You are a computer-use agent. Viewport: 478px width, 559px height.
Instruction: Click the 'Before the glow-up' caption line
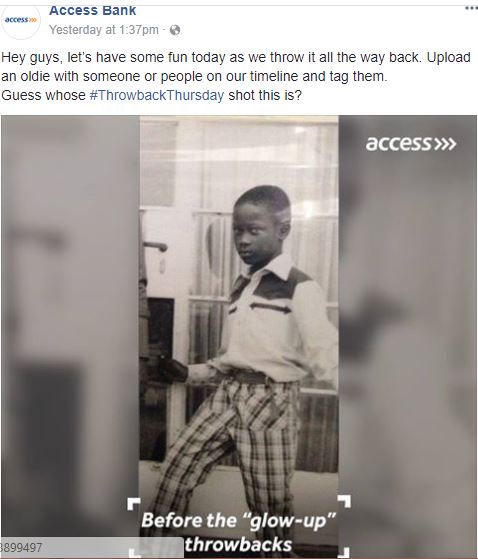[x=238, y=520]
